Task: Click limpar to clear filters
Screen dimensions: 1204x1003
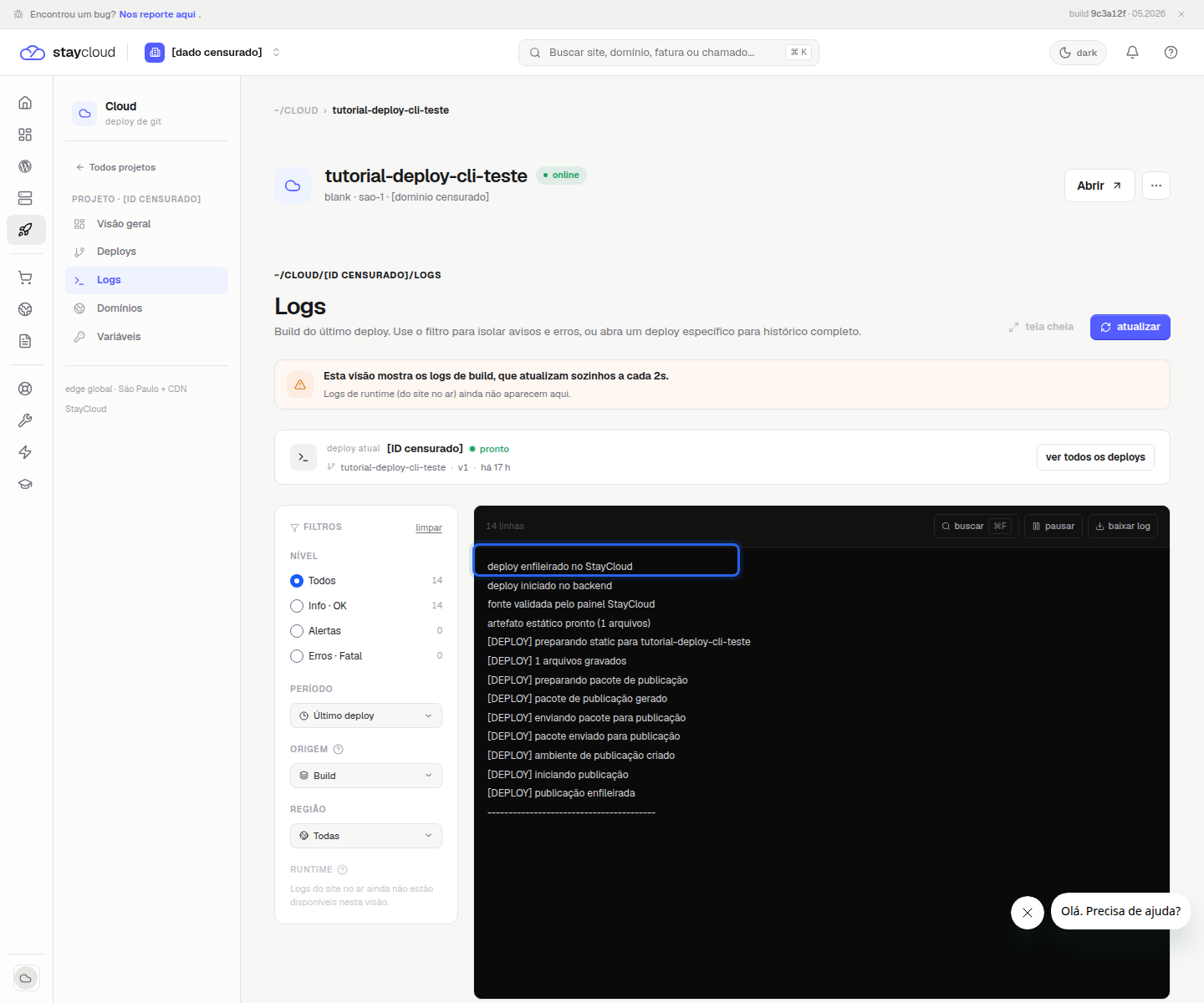Action: tap(429, 527)
